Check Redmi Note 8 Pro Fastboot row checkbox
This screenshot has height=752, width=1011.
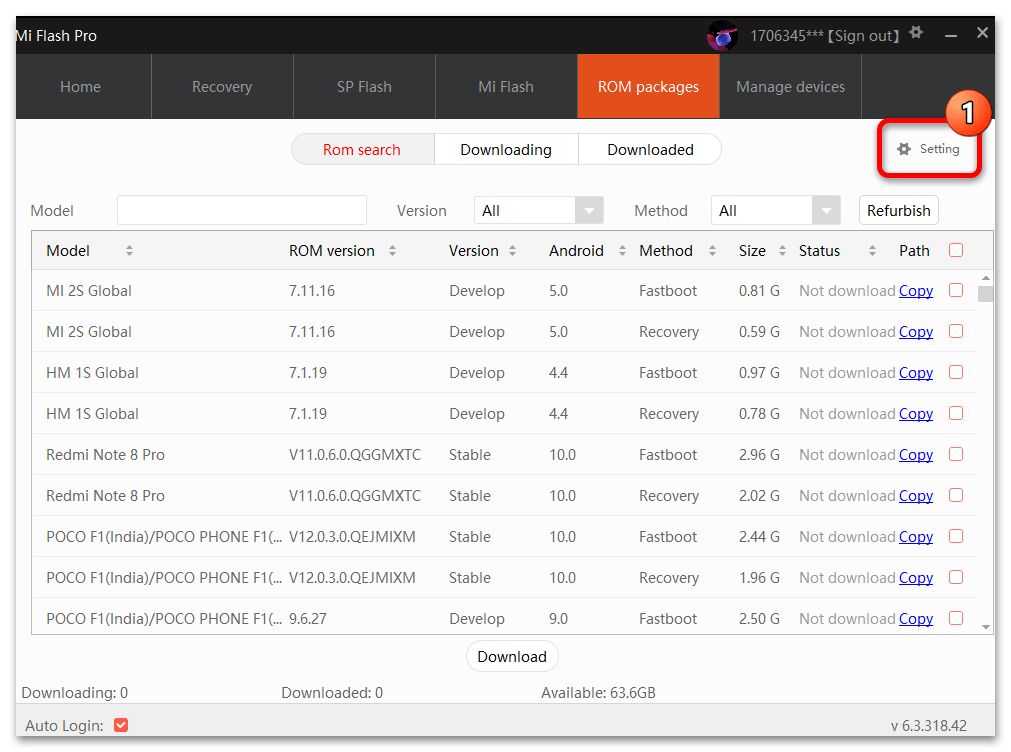(956, 454)
